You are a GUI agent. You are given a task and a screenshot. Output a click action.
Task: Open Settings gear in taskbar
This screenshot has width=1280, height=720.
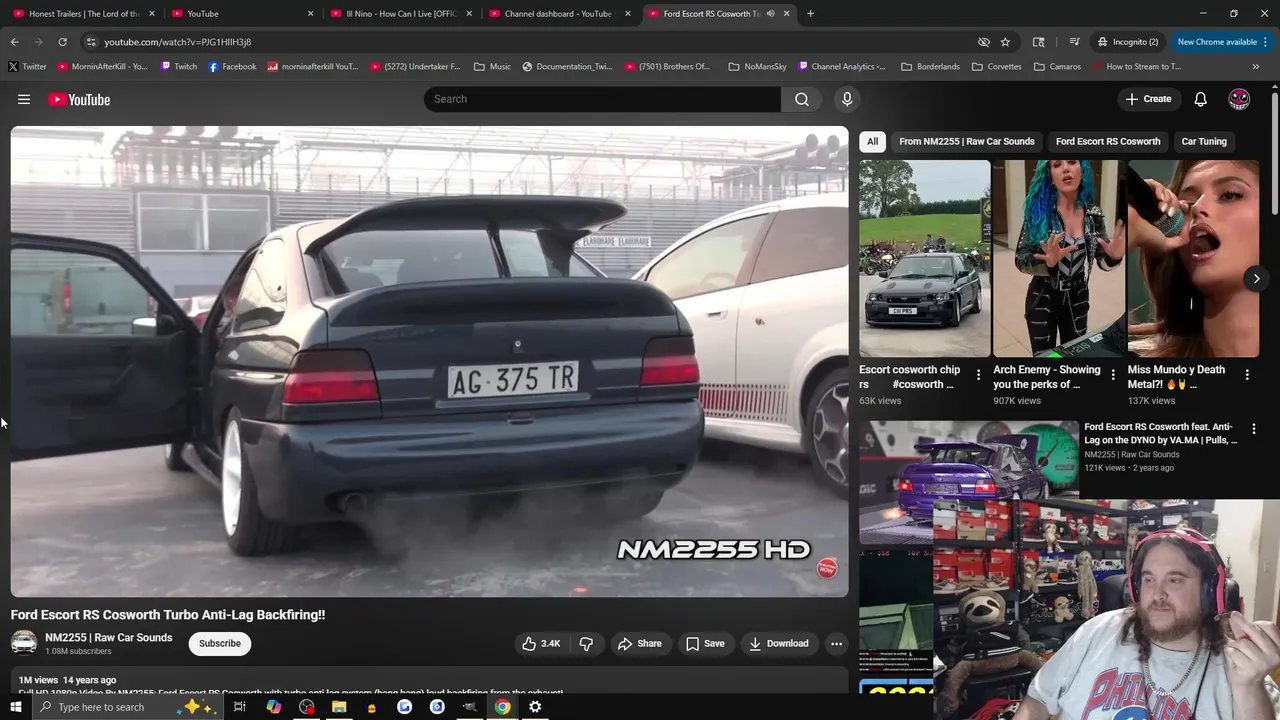point(535,707)
